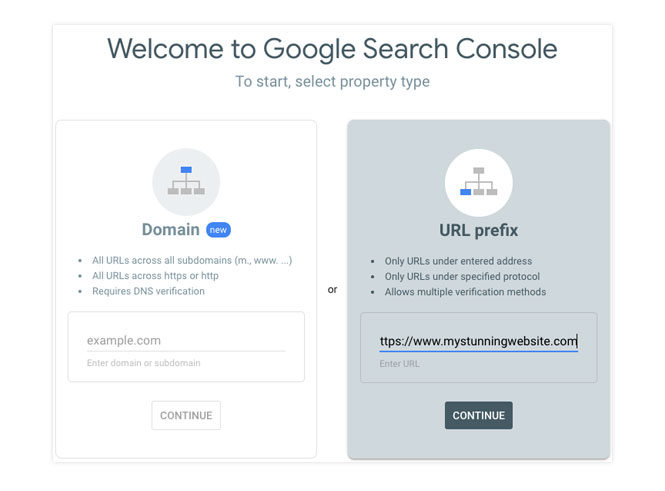Click Continue under the Domain option

(186, 415)
